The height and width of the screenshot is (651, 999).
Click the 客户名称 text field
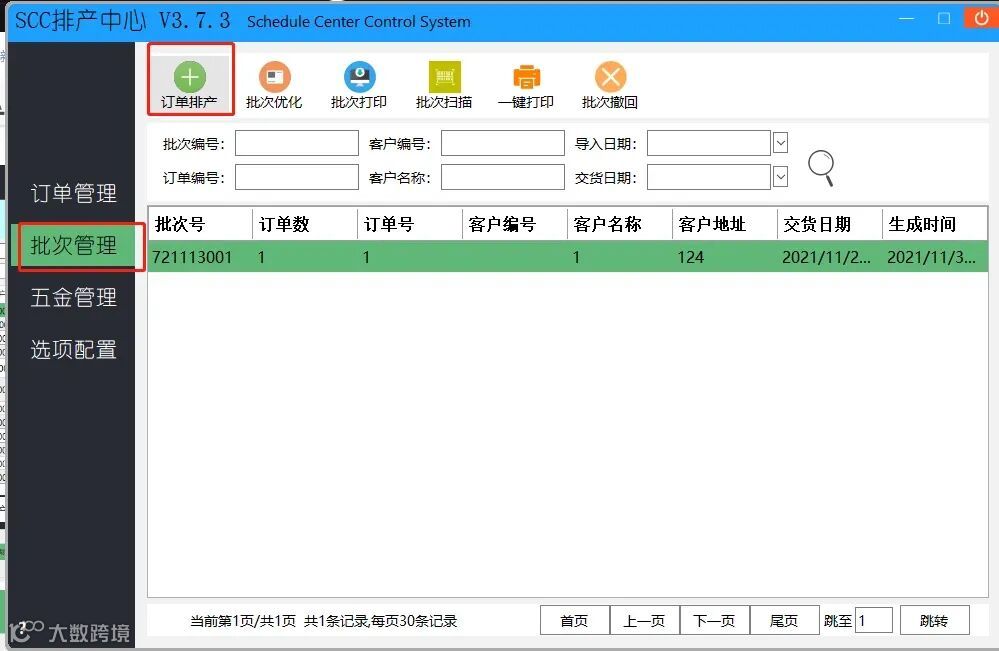click(503, 177)
